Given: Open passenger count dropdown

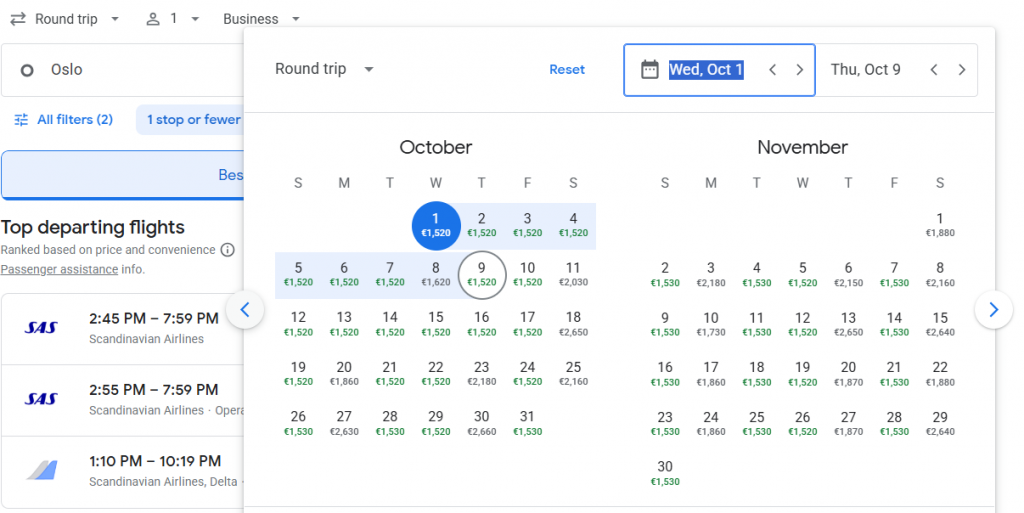Looking at the screenshot, I should point(172,19).
